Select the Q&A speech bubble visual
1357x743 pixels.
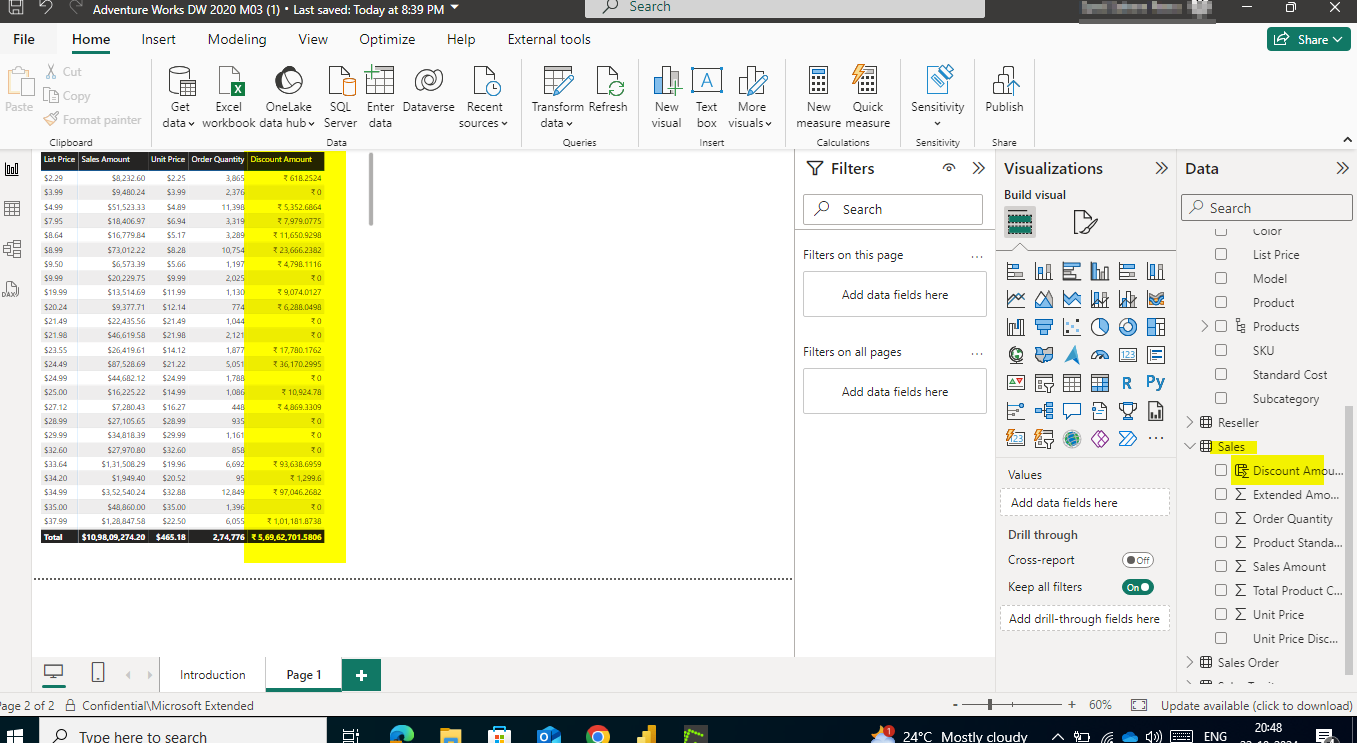[x=1071, y=411]
